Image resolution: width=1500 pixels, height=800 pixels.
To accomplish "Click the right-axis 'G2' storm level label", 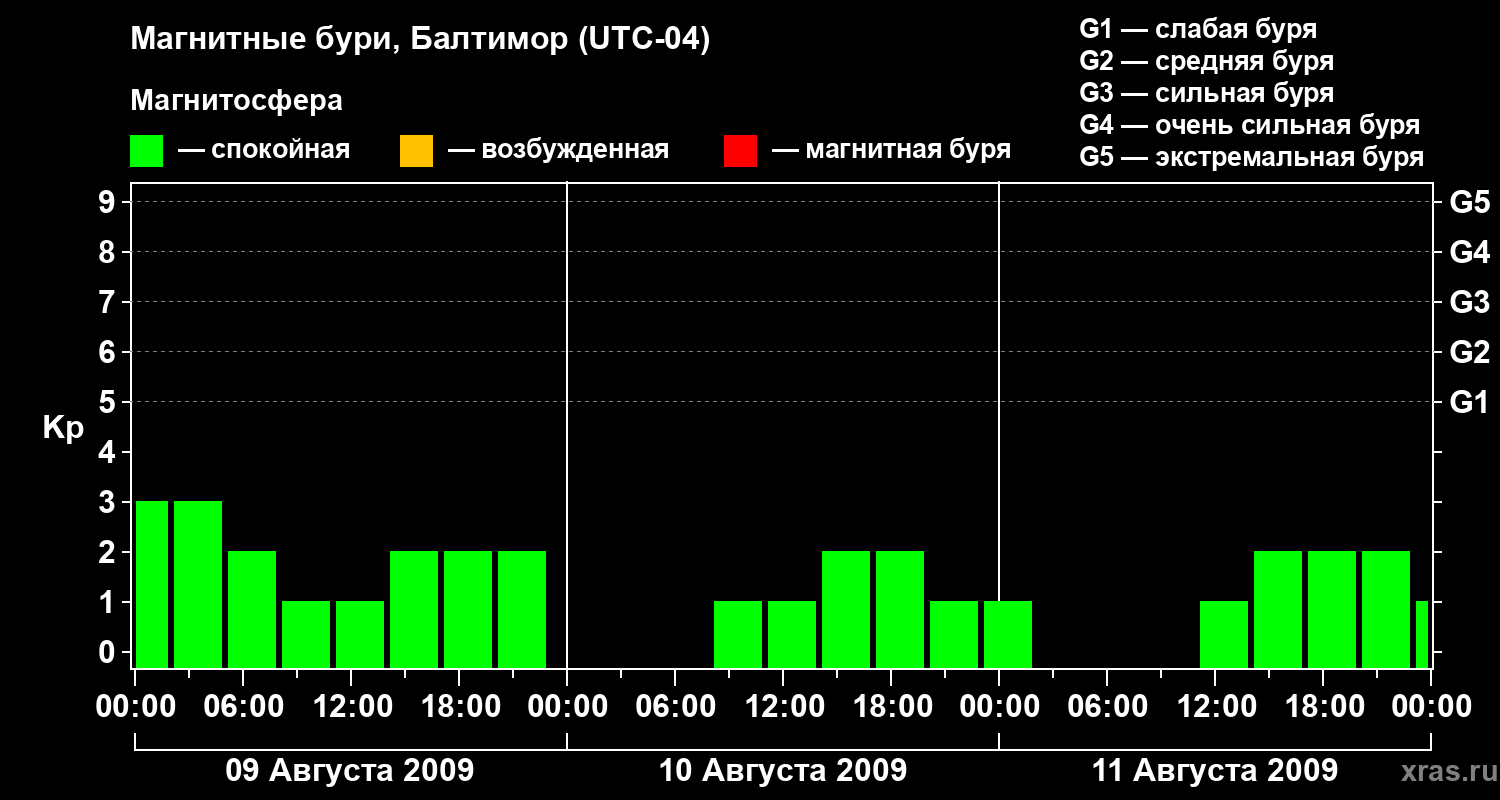I will [1469, 352].
